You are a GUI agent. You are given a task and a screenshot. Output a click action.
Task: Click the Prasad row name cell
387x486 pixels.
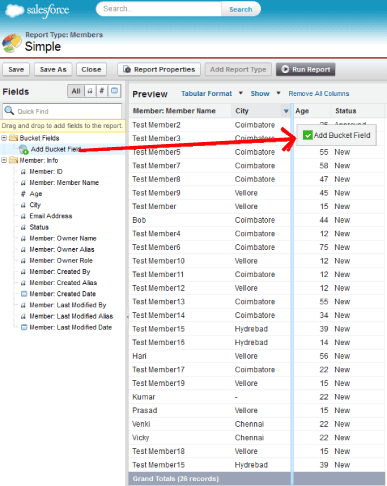pos(145,411)
